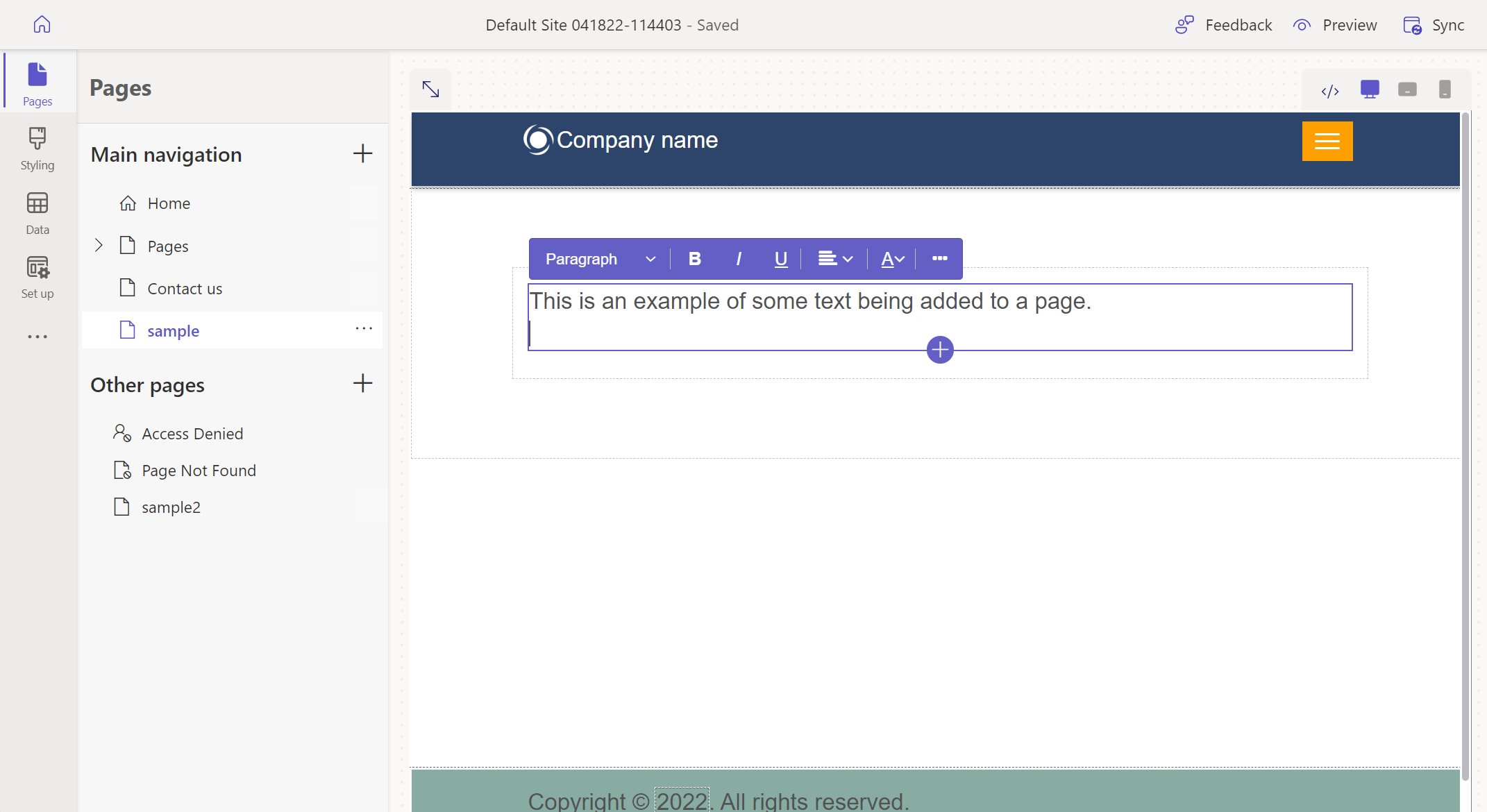Click the Home page in navigation
This screenshot has height=812, width=1487.
coord(168,203)
